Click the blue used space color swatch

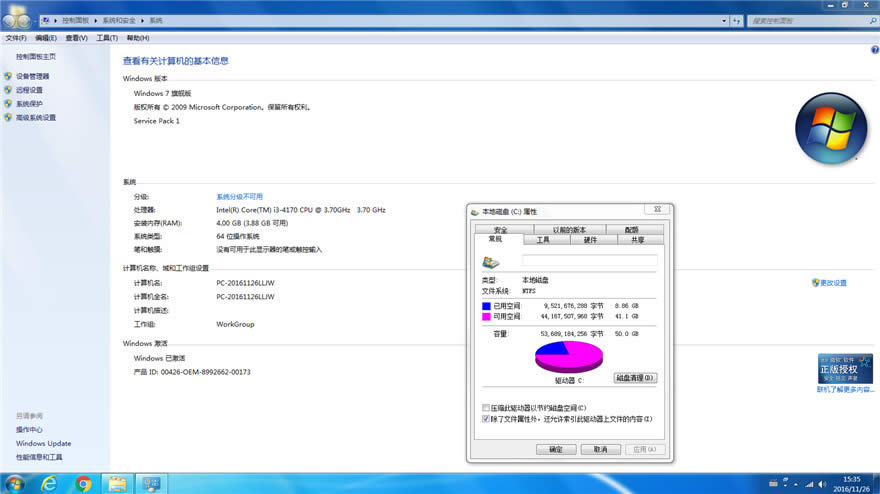487,306
